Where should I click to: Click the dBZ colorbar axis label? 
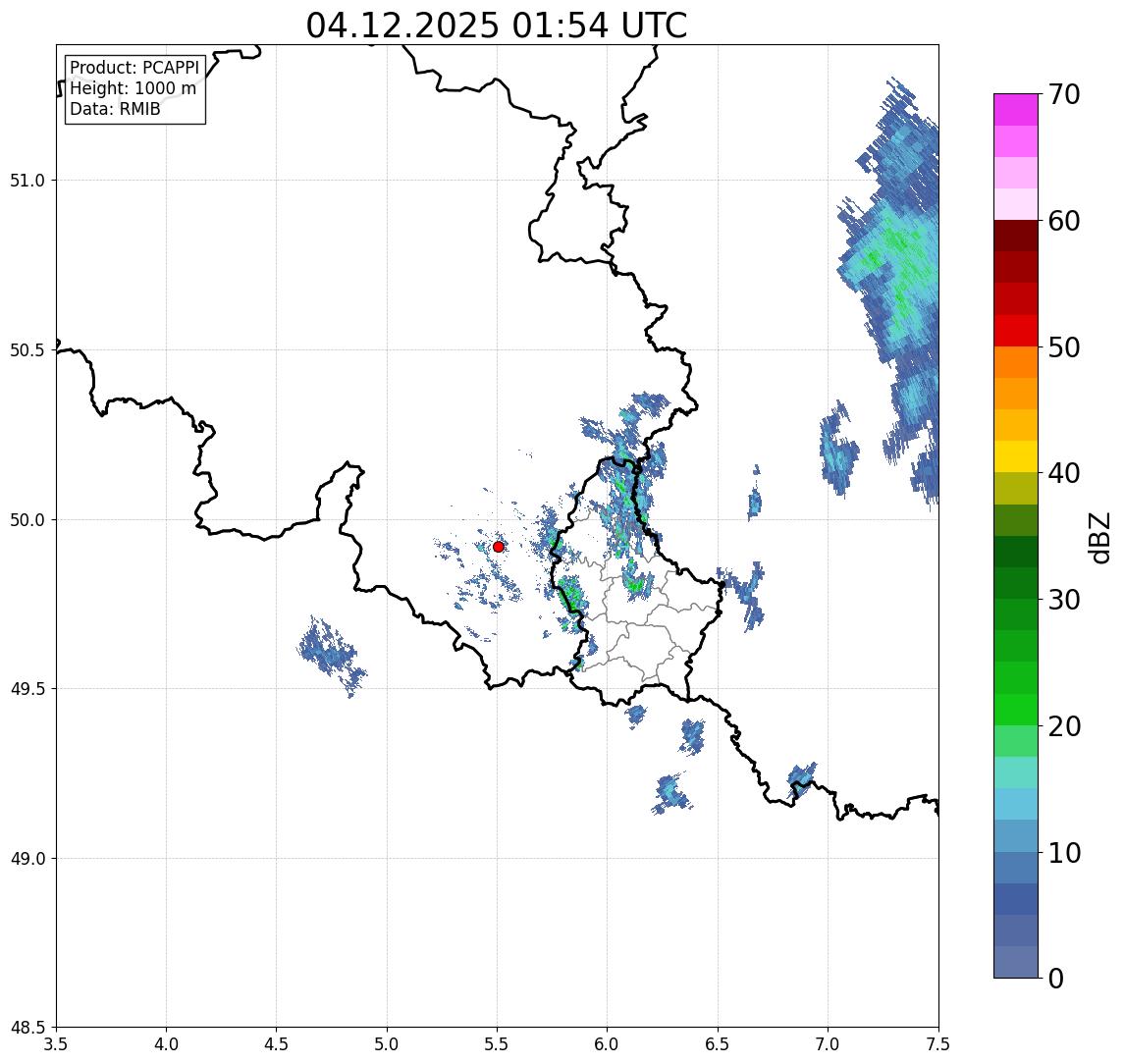tap(1100, 538)
